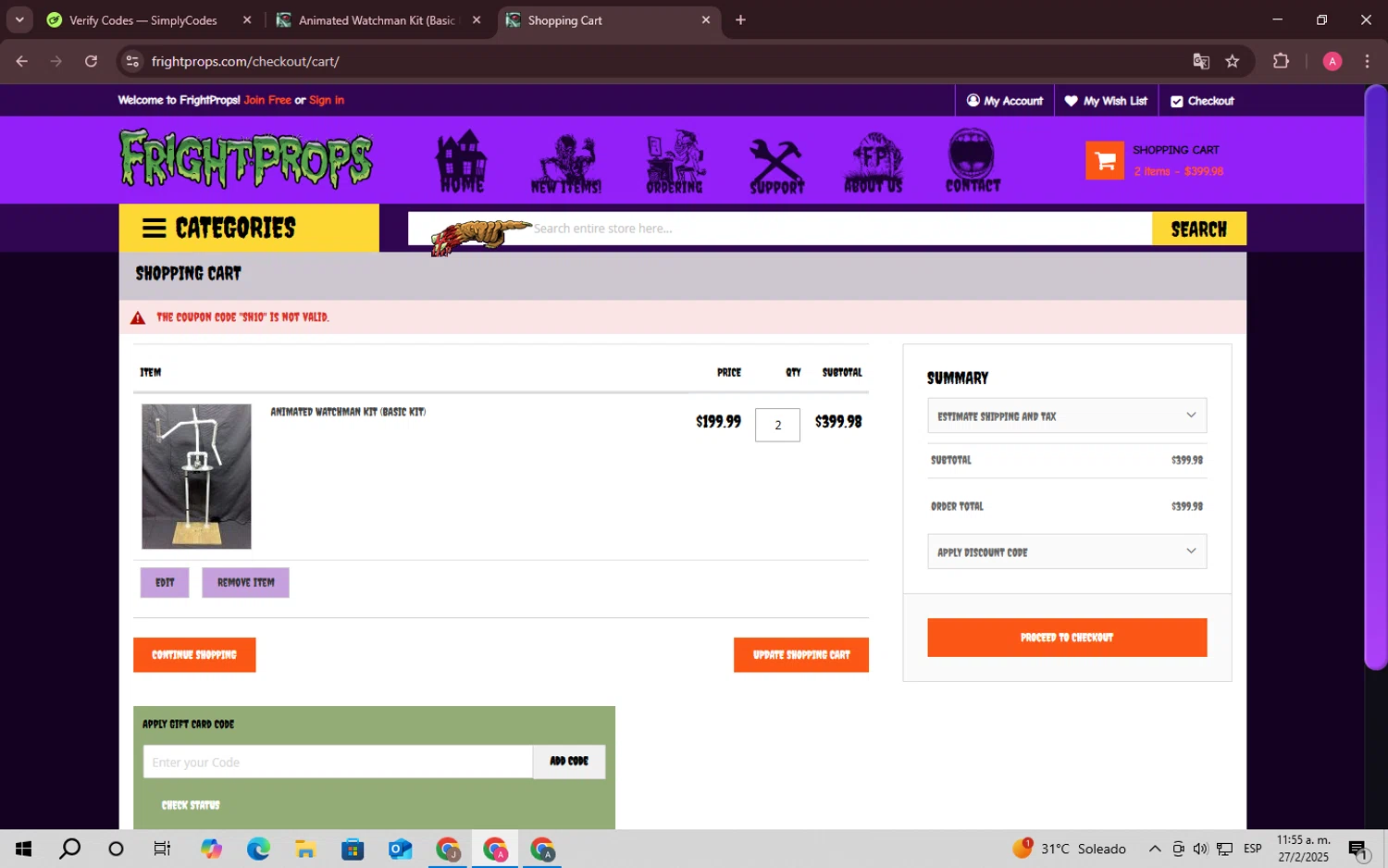Click Remove Item button
This screenshot has width=1388, height=868.
[x=245, y=582]
